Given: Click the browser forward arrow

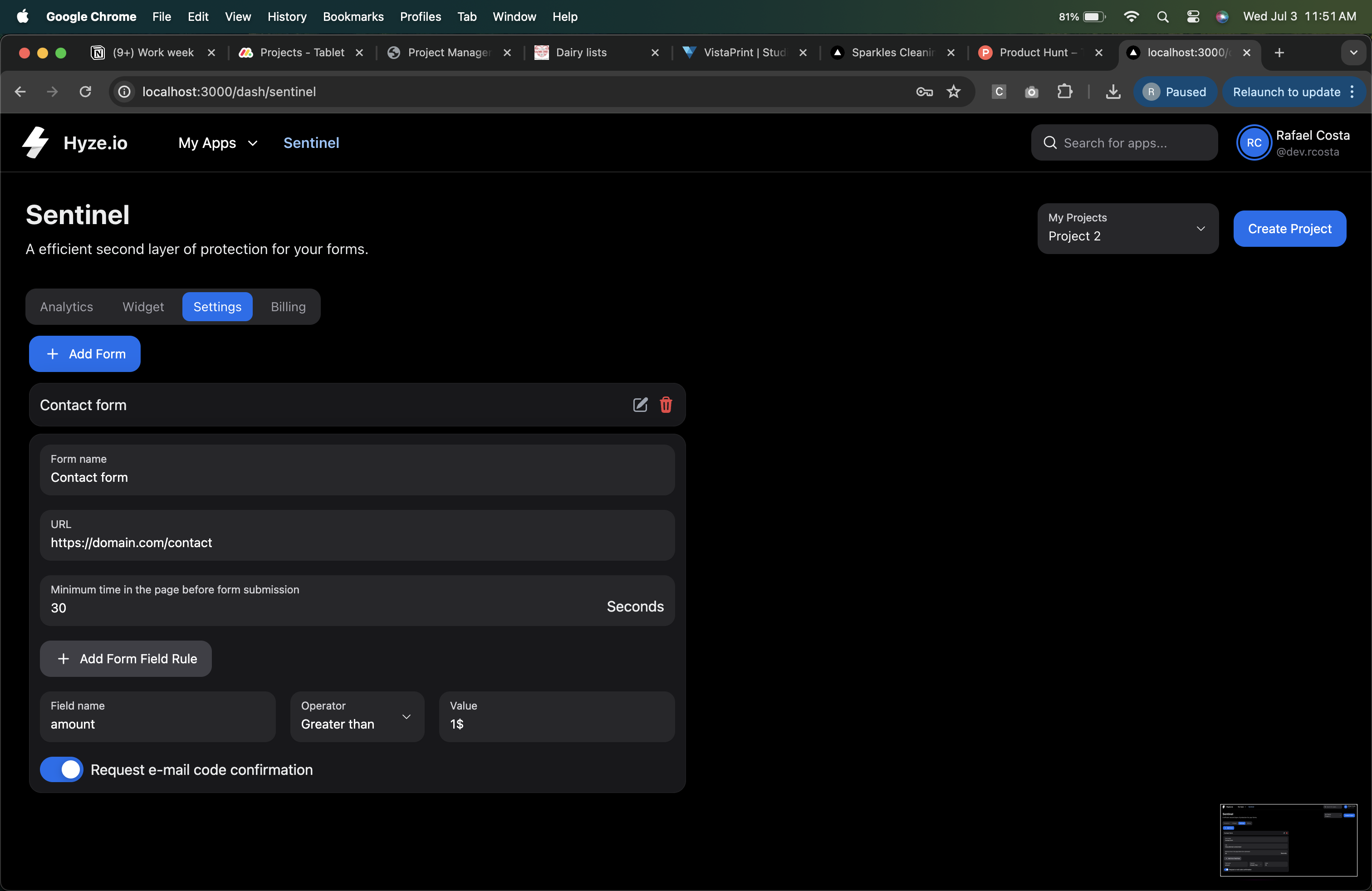Looking at the screenshot, I should 53,92.
